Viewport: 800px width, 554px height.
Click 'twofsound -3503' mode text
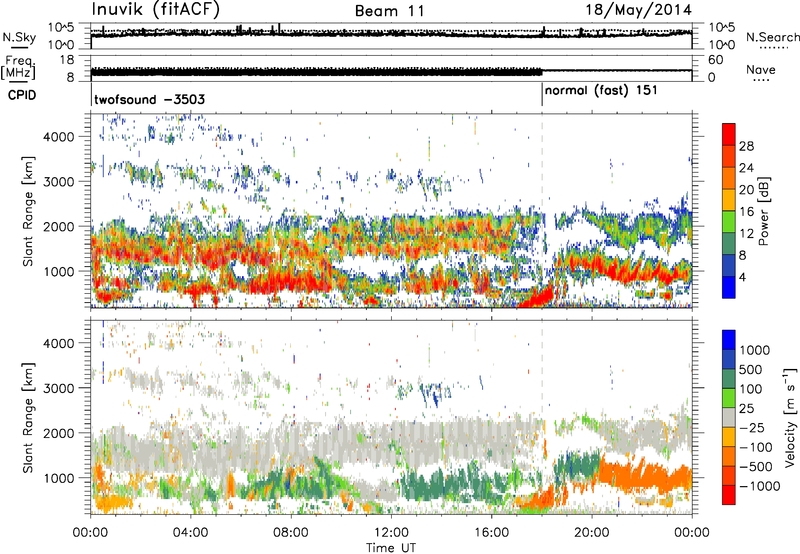(x=149, y=99)
